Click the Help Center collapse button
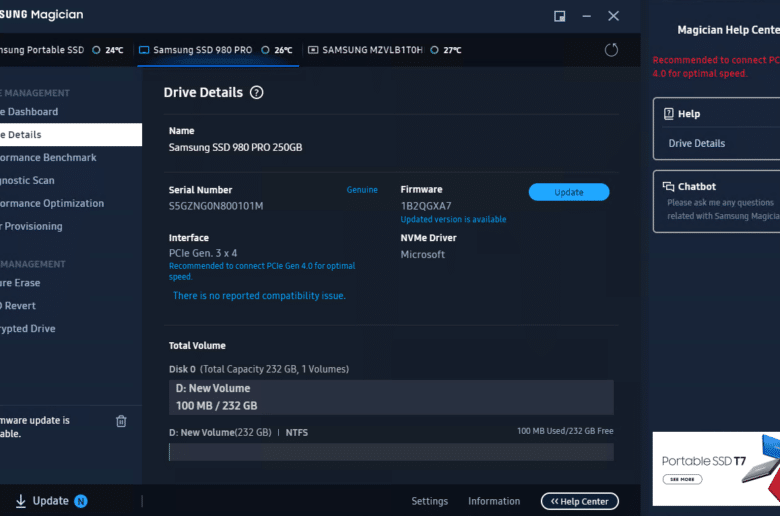 (x=580, y=501)
